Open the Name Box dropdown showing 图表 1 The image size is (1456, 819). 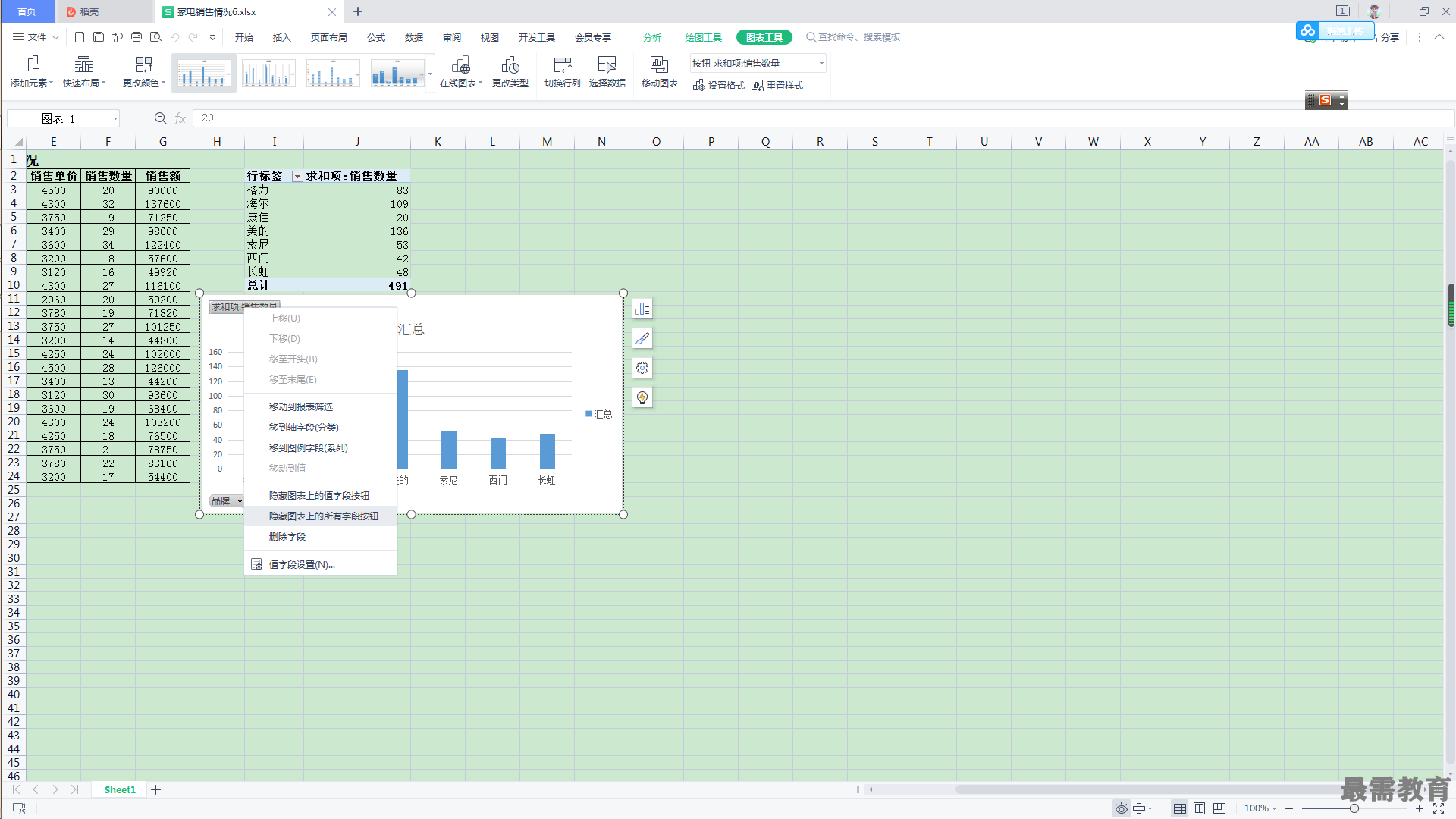(115, 118)
